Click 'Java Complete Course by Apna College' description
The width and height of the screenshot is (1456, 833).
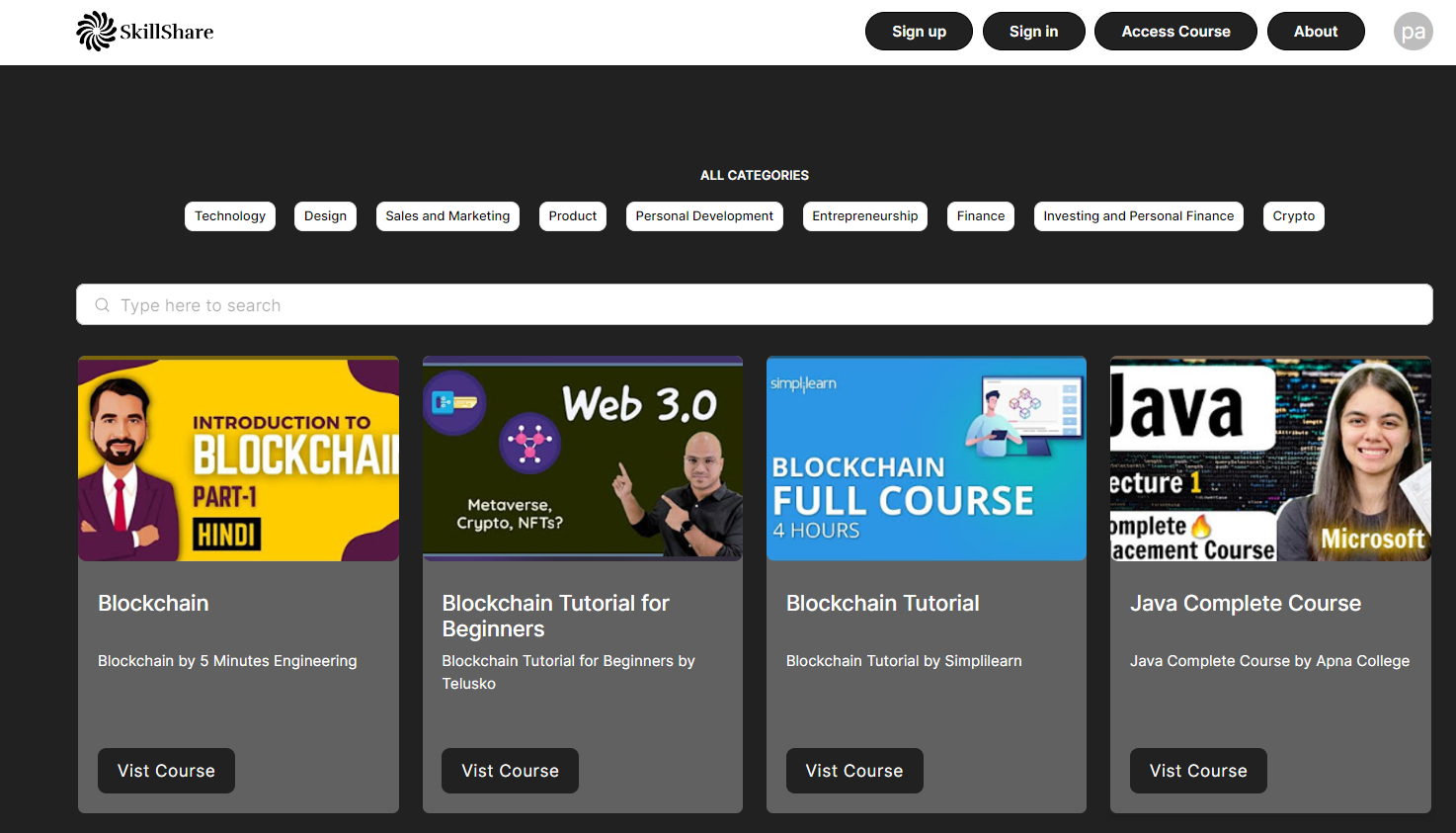point(1269,661)
